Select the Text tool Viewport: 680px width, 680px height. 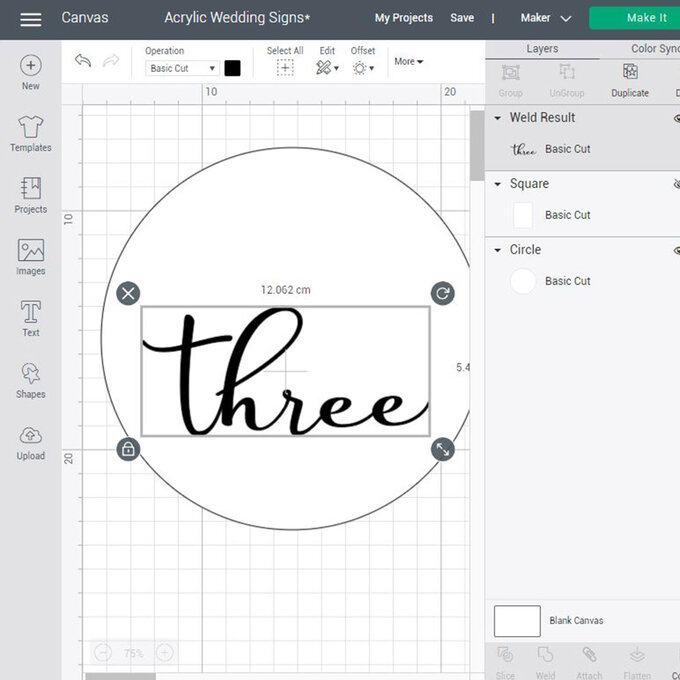[x=31, y=318]
